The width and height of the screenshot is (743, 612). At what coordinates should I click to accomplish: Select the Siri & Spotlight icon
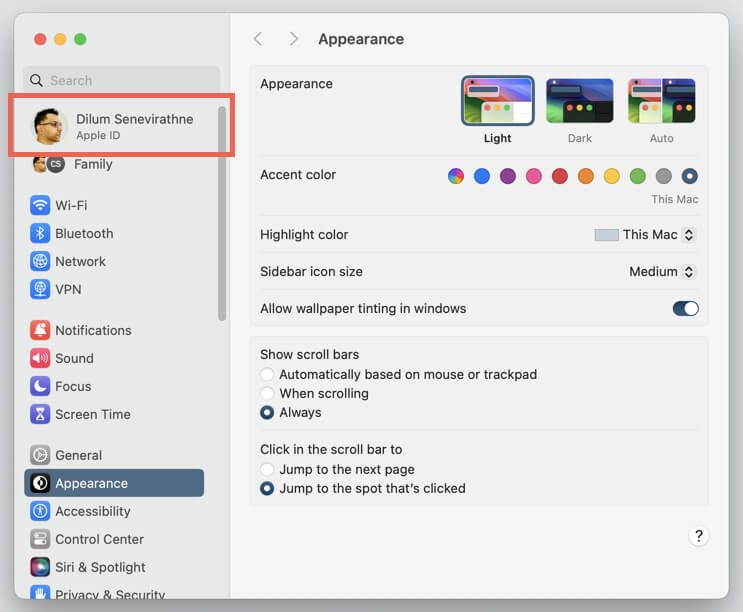(x=40, y=567)
